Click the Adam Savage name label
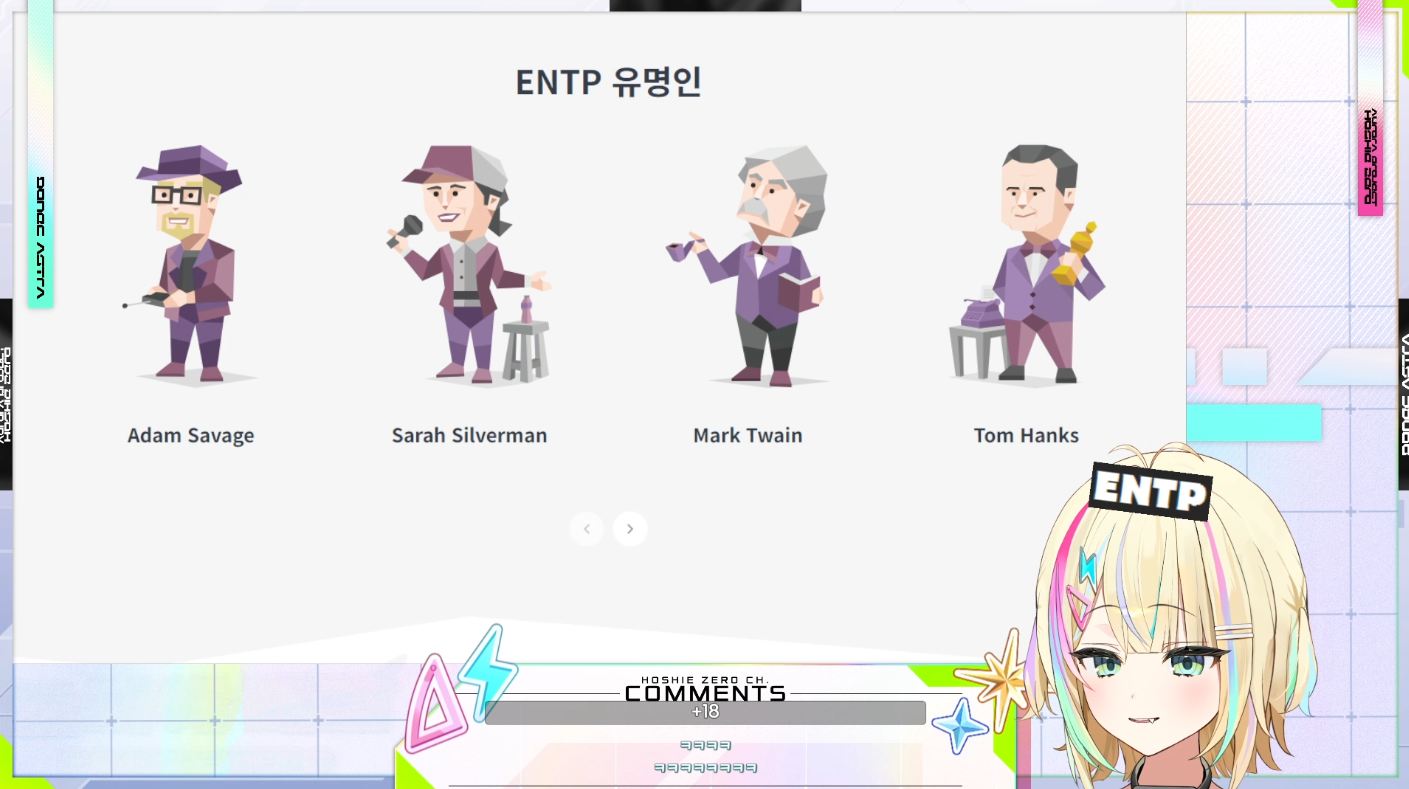 pyautogui.click(x=191, y=436)
